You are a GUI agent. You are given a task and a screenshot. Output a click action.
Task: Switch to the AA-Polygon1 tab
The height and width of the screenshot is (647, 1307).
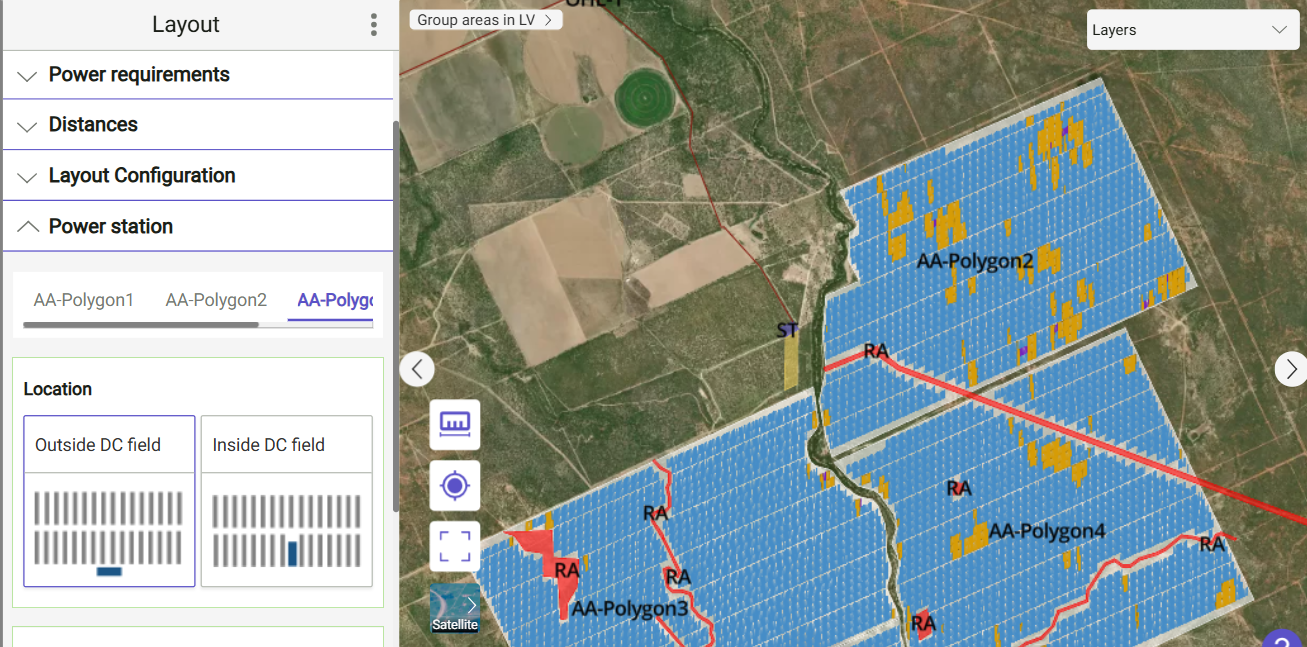click(x=84, y=300)
